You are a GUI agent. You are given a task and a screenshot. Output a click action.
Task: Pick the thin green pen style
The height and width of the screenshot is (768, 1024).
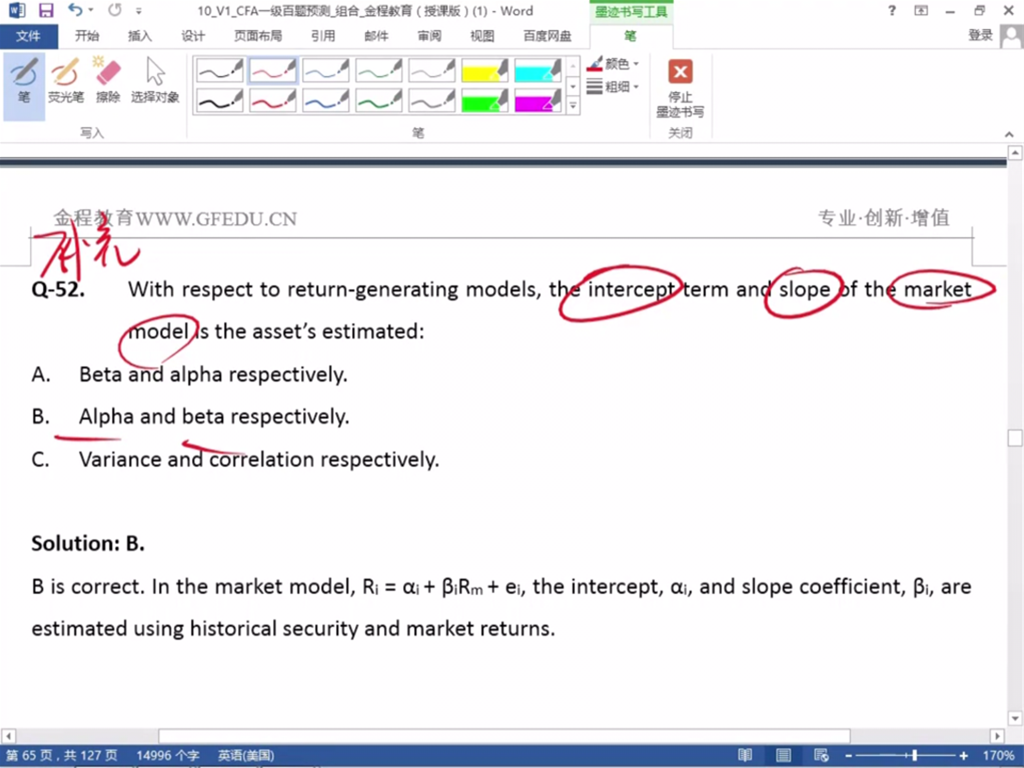378,70
